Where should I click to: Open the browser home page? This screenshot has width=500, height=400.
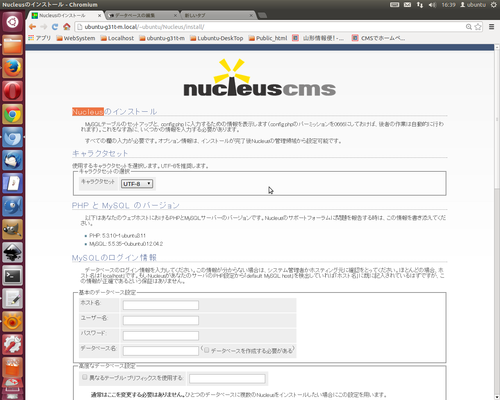pos(67,27)
